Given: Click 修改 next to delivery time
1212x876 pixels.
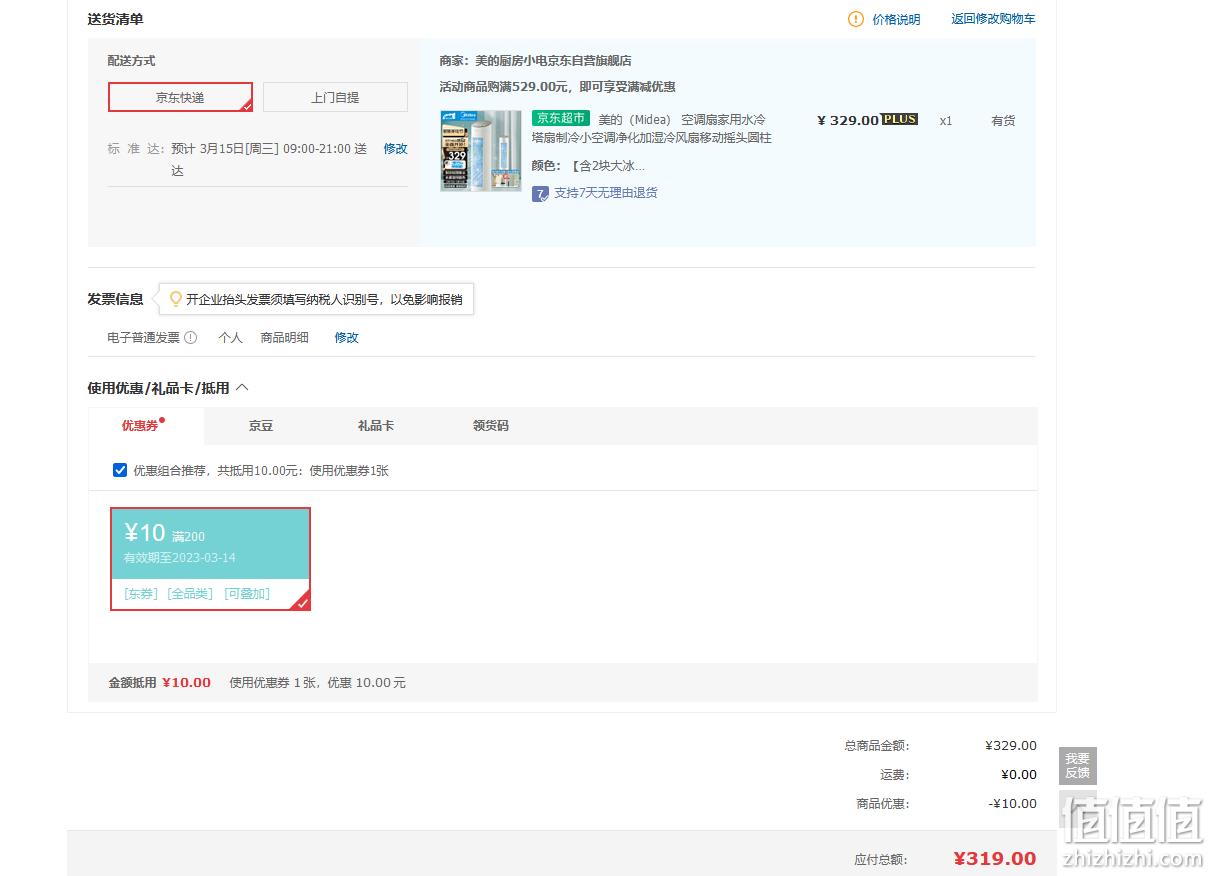Looking at the screenshot, I should click(x=396, y=149).
